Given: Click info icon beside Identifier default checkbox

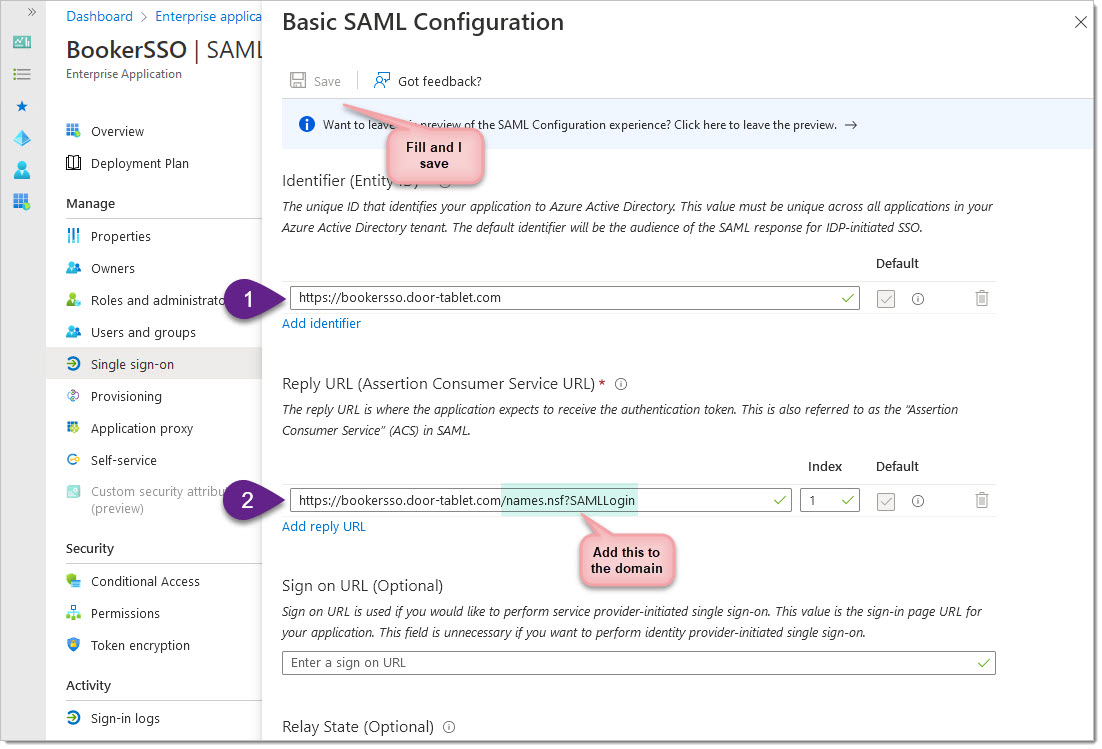Looking at the screenshot, I should pyautogui.click(x=917, y=298).
